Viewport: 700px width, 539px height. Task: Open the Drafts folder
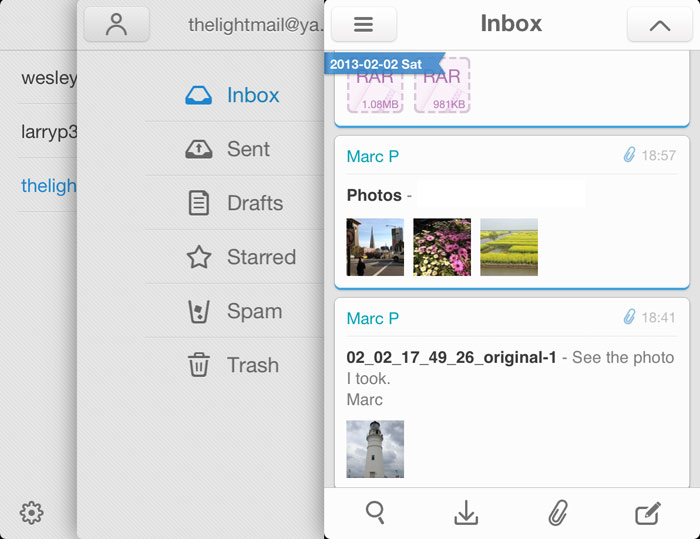click(x=234, y=203)
